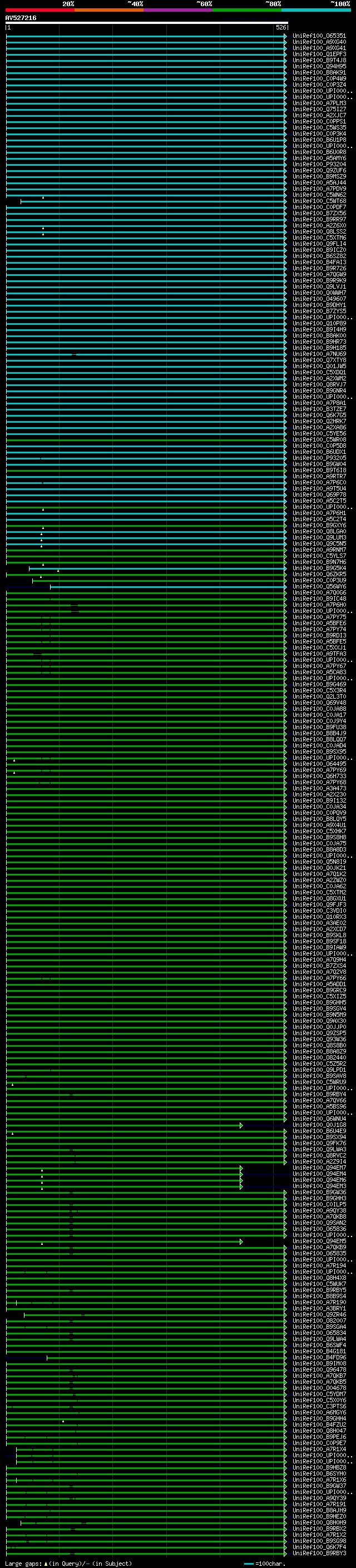This screenshot has height=1568, width=356.
Task: Select hit UniRef100_C0PQV9
Action: click(x=319, y=813)
